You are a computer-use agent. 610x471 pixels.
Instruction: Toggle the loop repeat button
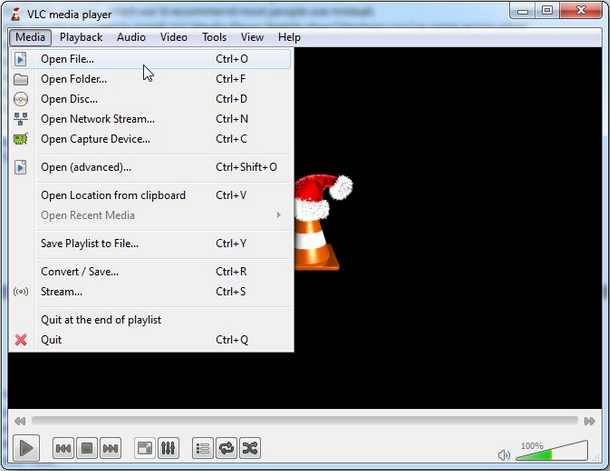[x=226, y=448]
